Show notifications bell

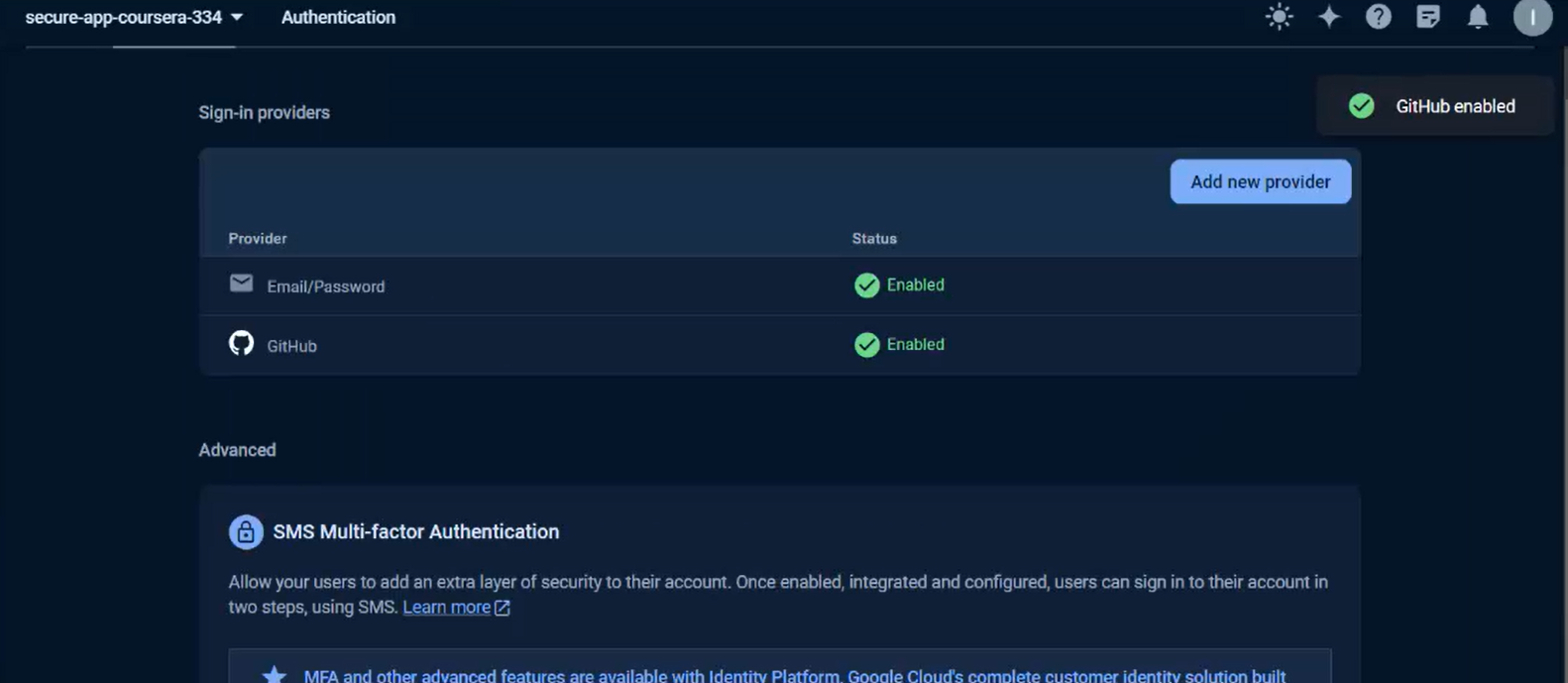1477,17
